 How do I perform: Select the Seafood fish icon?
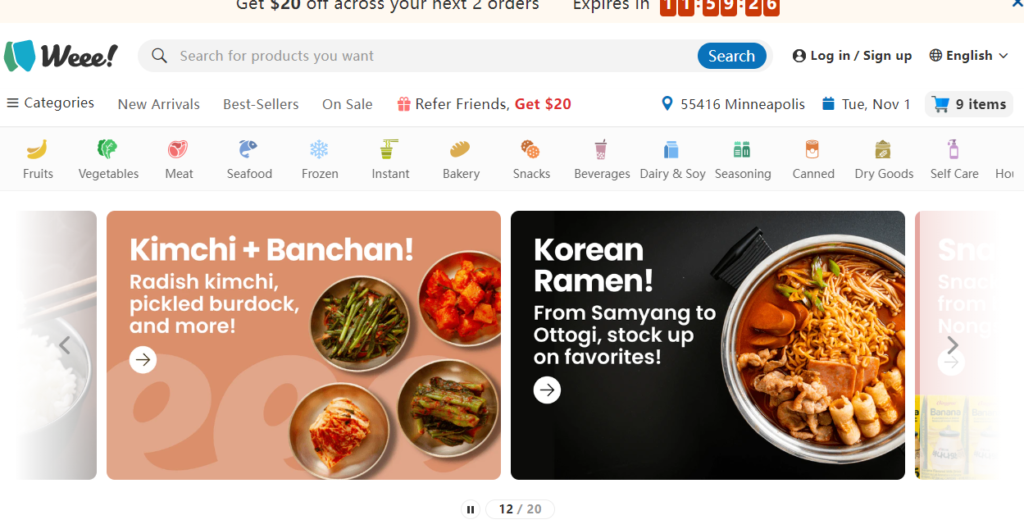coord(249,150)
